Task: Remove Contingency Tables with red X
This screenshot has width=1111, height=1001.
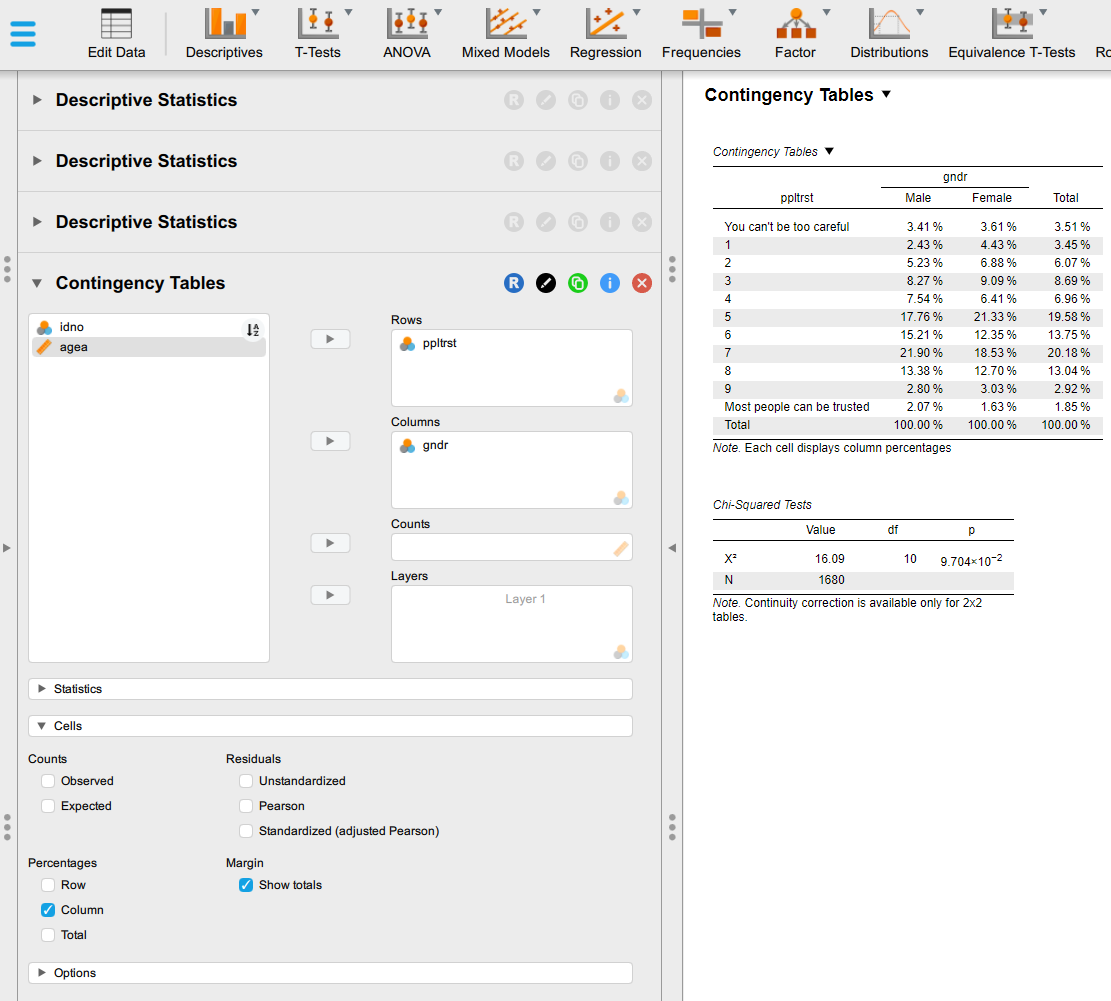Action: click(x=642, y=283)
